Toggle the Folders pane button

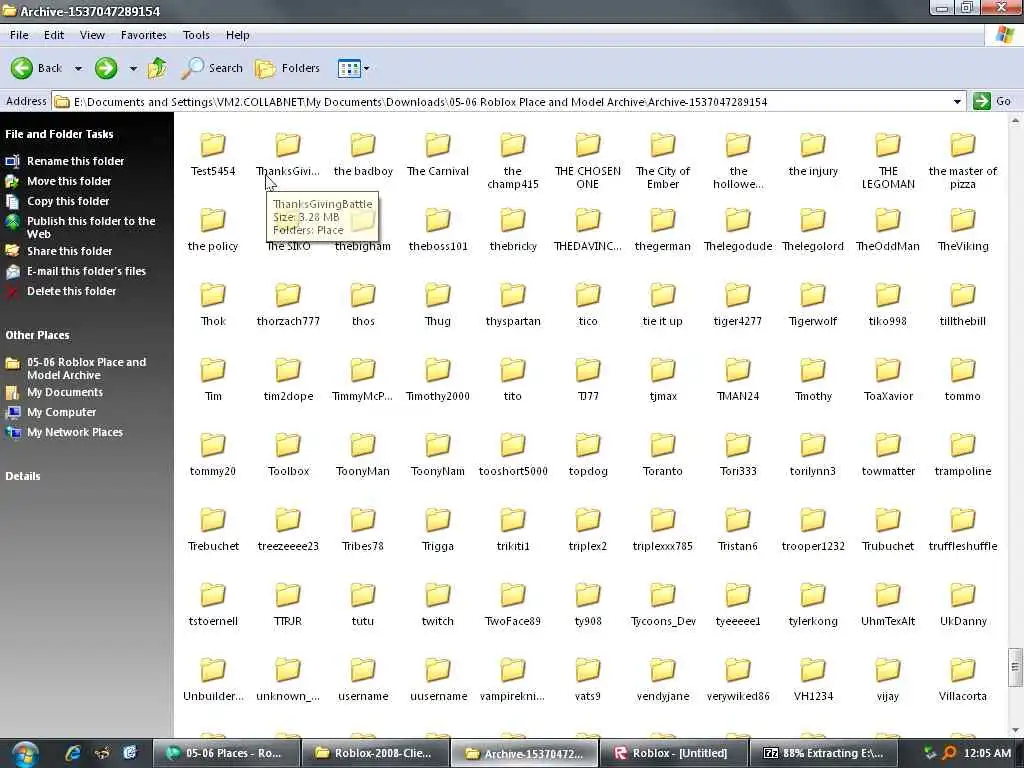(287, 68)
